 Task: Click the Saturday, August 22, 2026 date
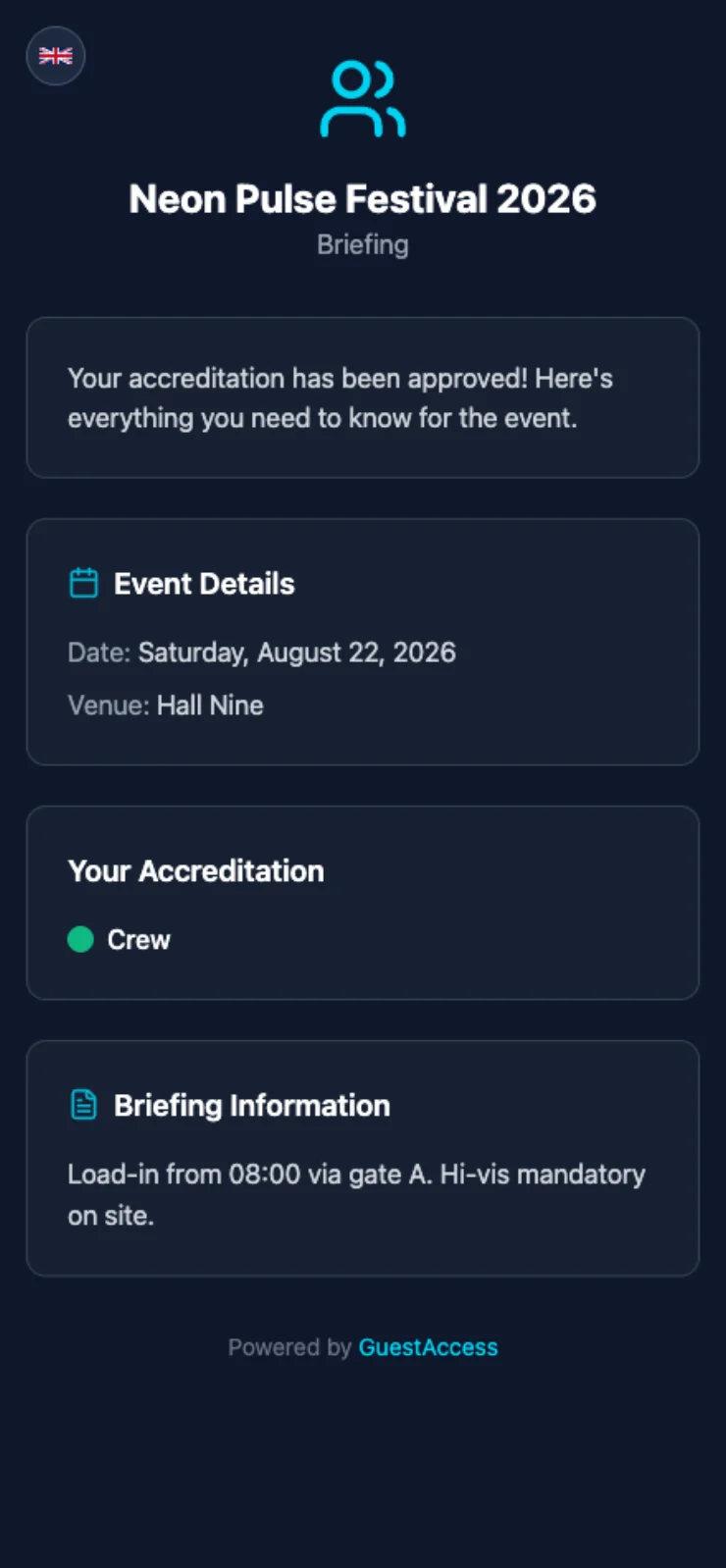click(x=296, y=653)
